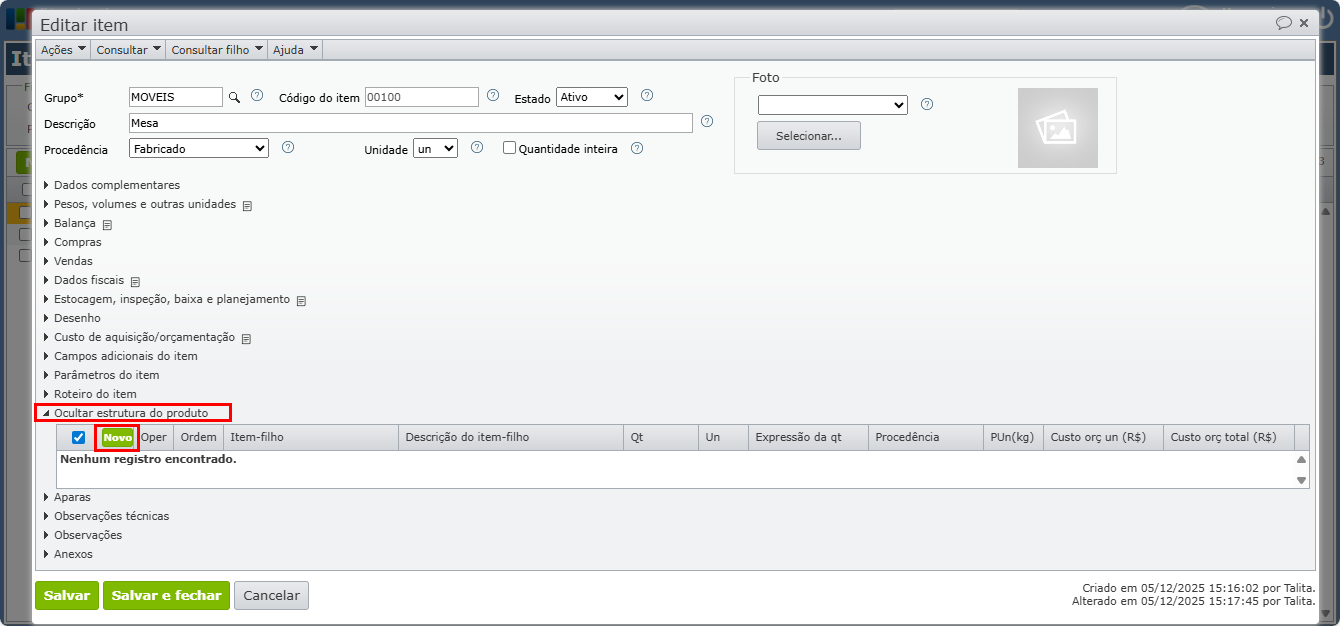Screen dimensions: 1340x626
Task: Open the Procedência dropdown
Action: 199,148
